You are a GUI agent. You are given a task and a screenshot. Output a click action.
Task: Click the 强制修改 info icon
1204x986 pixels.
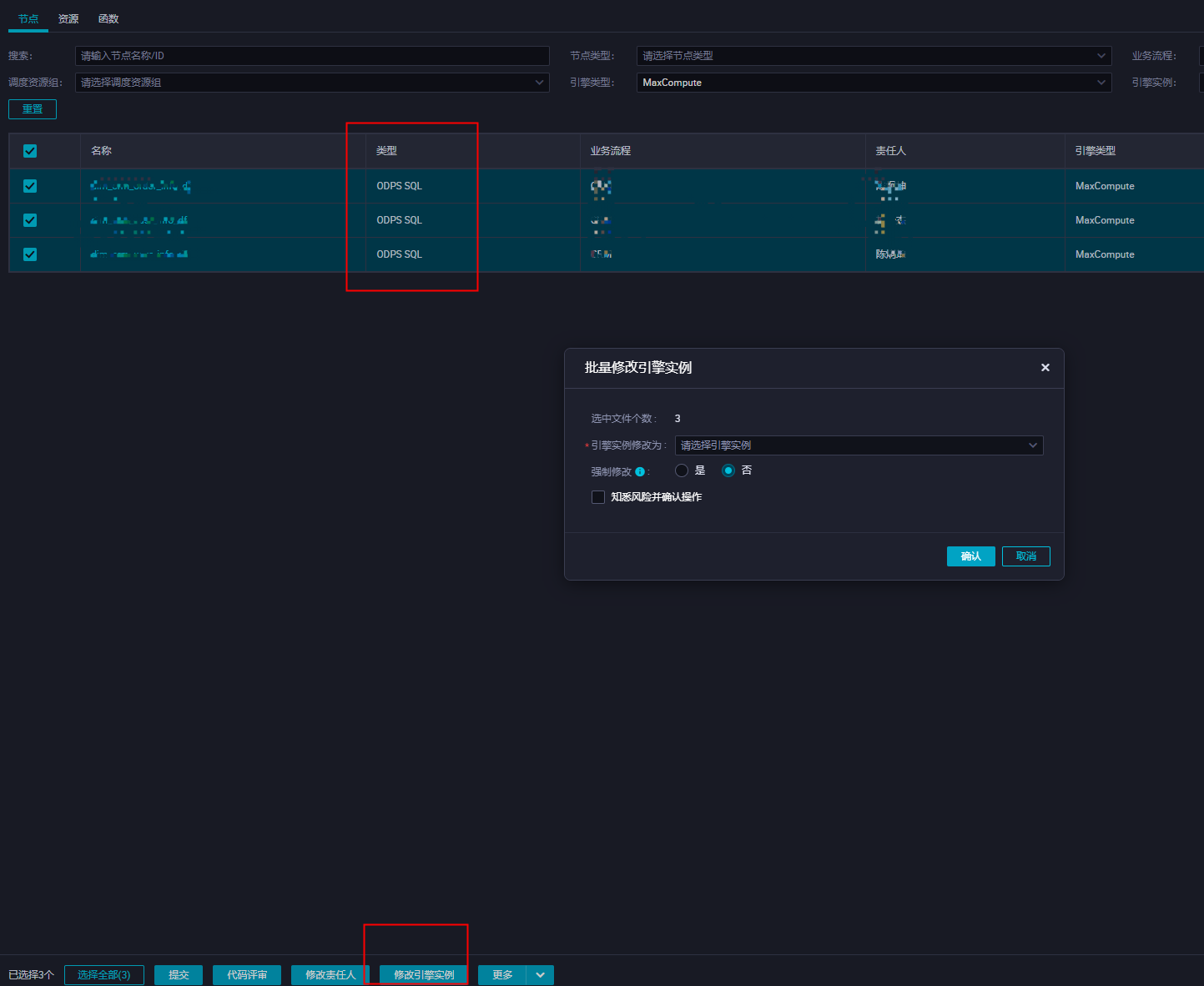pos(640,472)
